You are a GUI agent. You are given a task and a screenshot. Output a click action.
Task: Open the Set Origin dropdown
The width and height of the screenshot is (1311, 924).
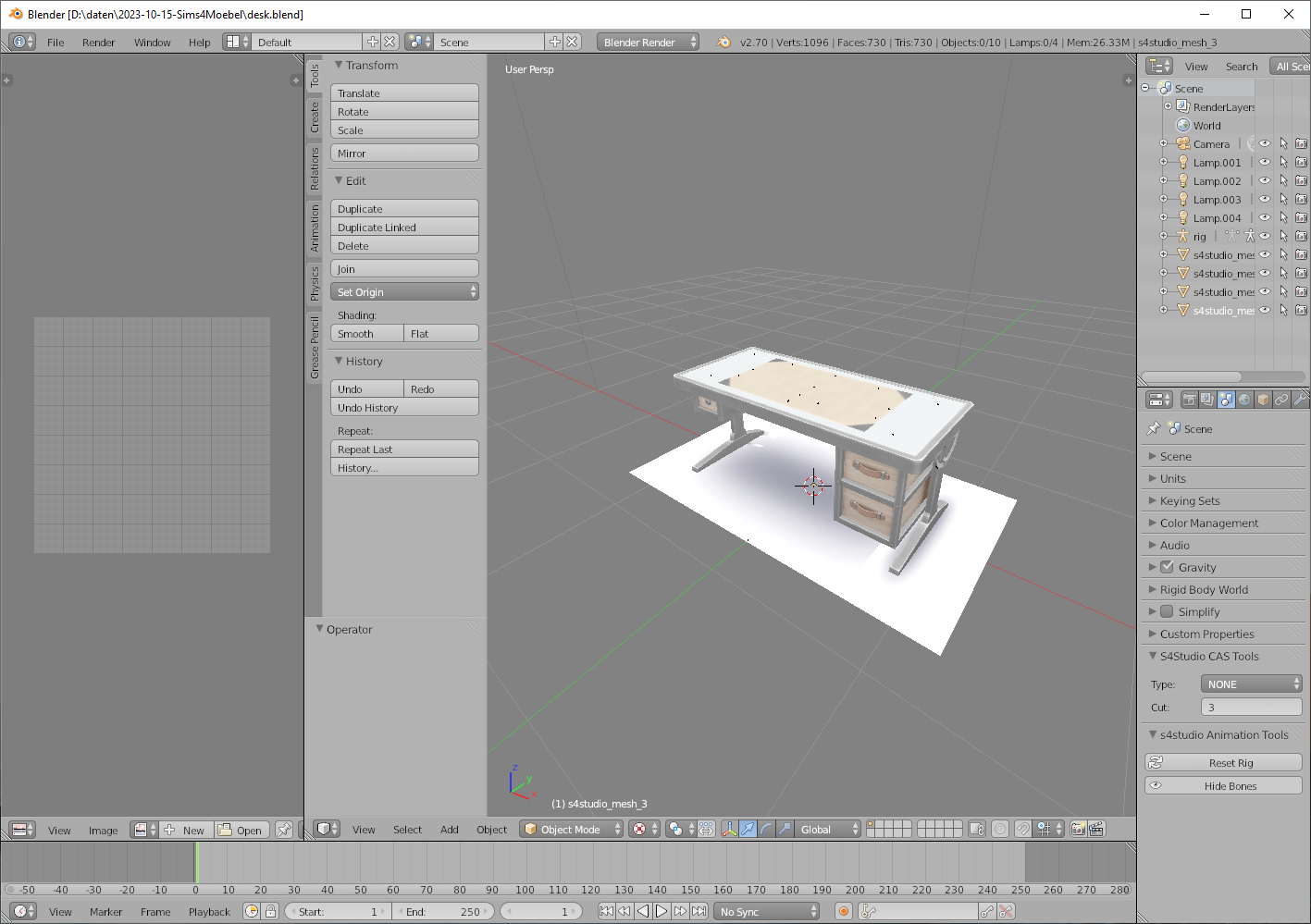pos(404,291)
